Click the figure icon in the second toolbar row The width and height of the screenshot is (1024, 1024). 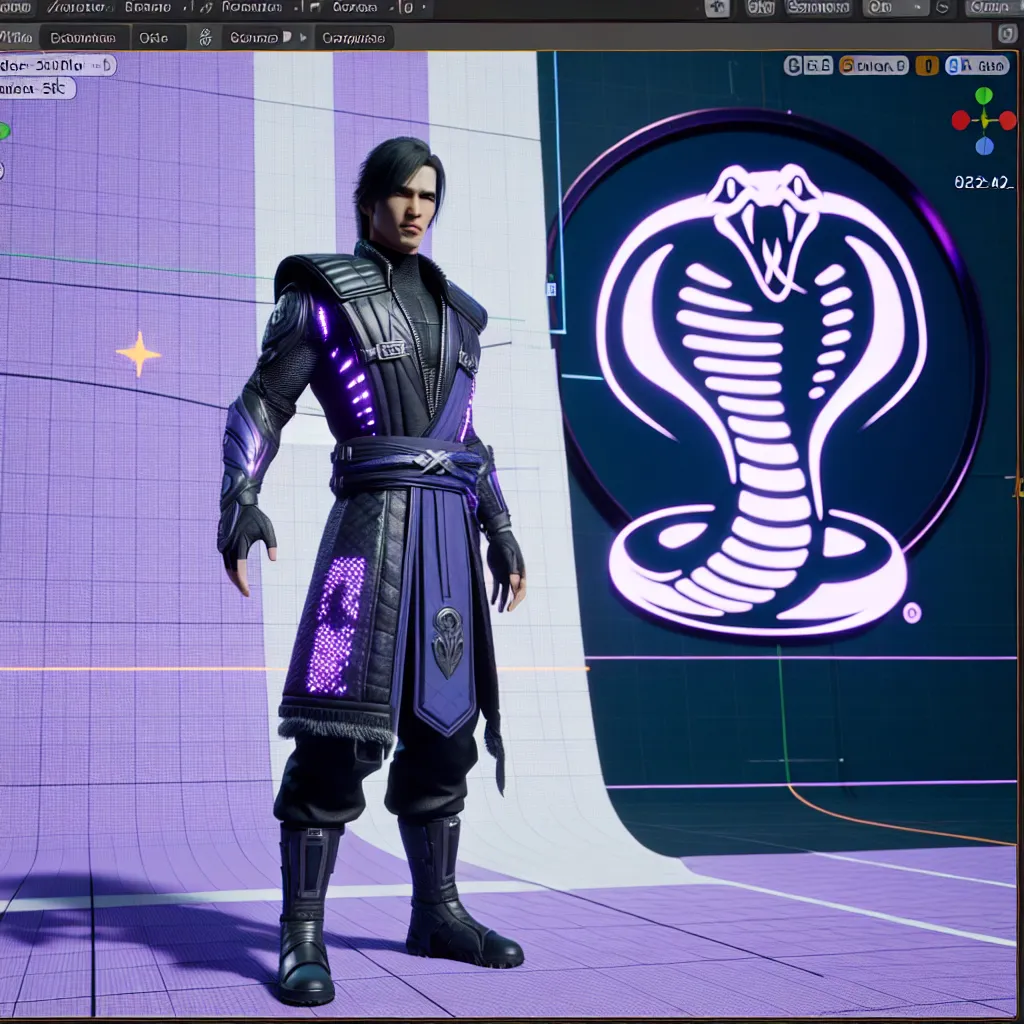tap(205, 38)
